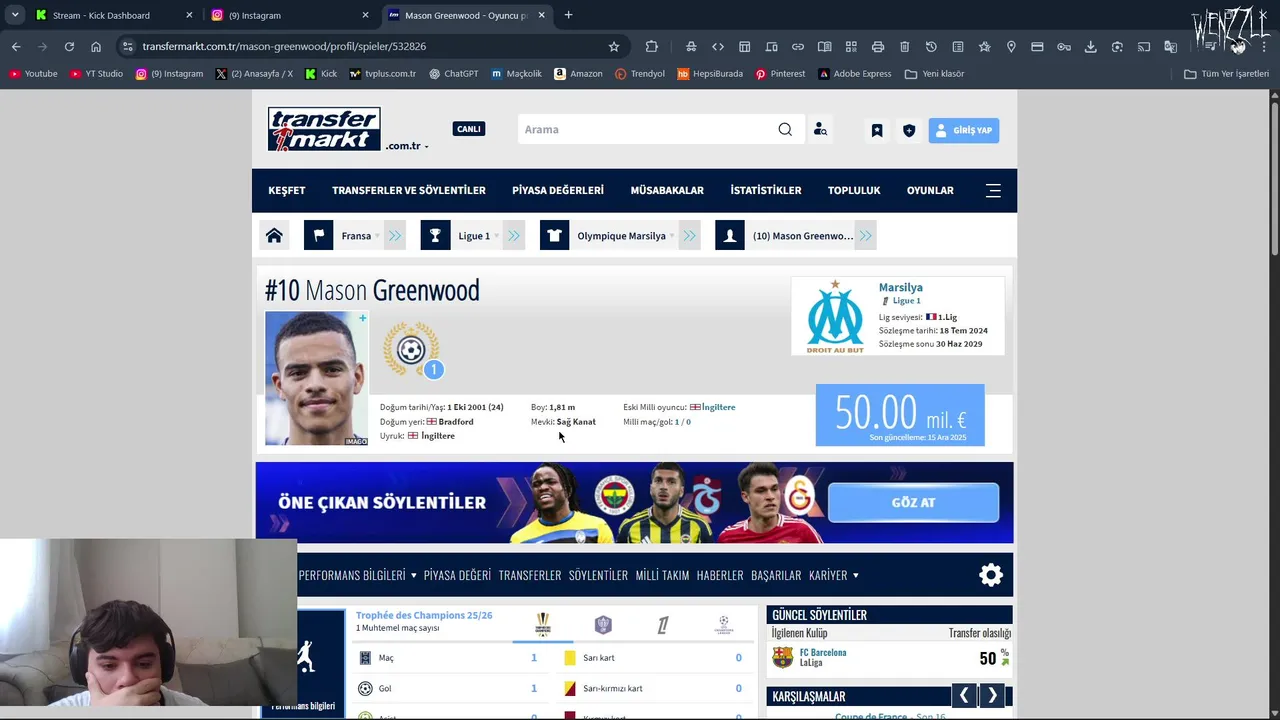Open the Tüm Yer İşaretleri folder
The width and height of the screenshot is (1280, 720).
pyautogui.click(x=1226, y=73)
